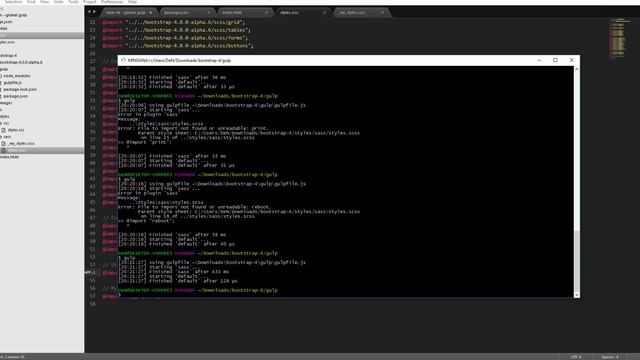Click the terminal scrollbar down arrow

coord(576,295)
